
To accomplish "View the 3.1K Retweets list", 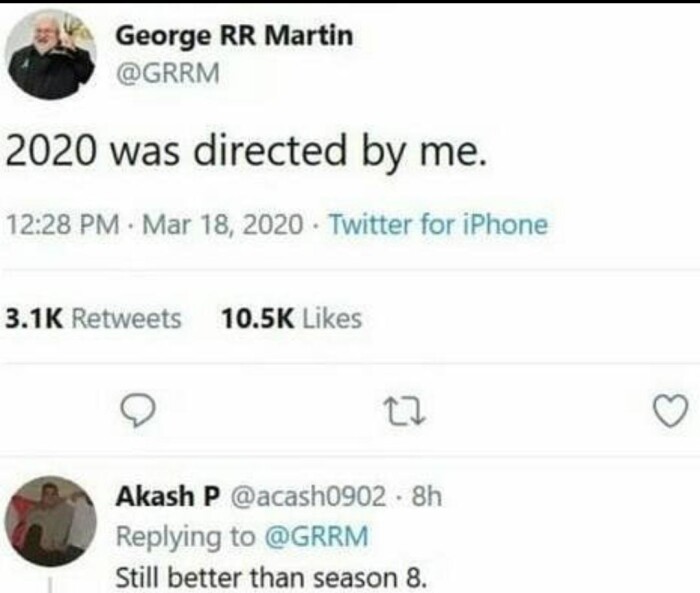I will (x=94, y=319).
